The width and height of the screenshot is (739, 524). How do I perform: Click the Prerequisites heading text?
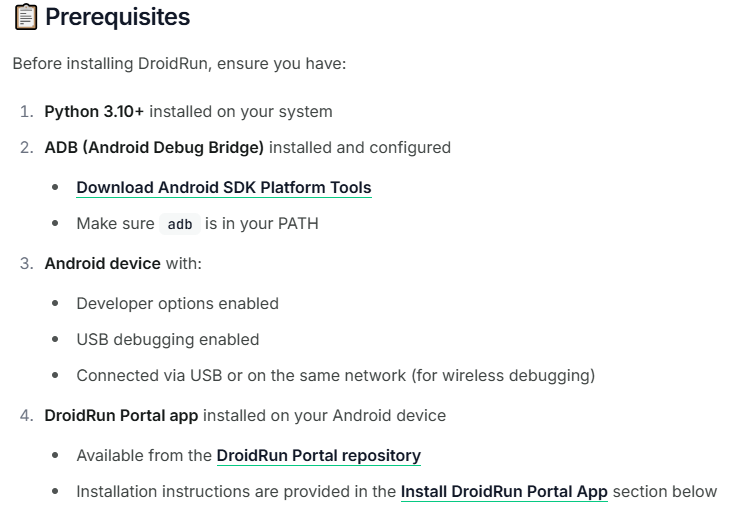click(x=117, y=17)
